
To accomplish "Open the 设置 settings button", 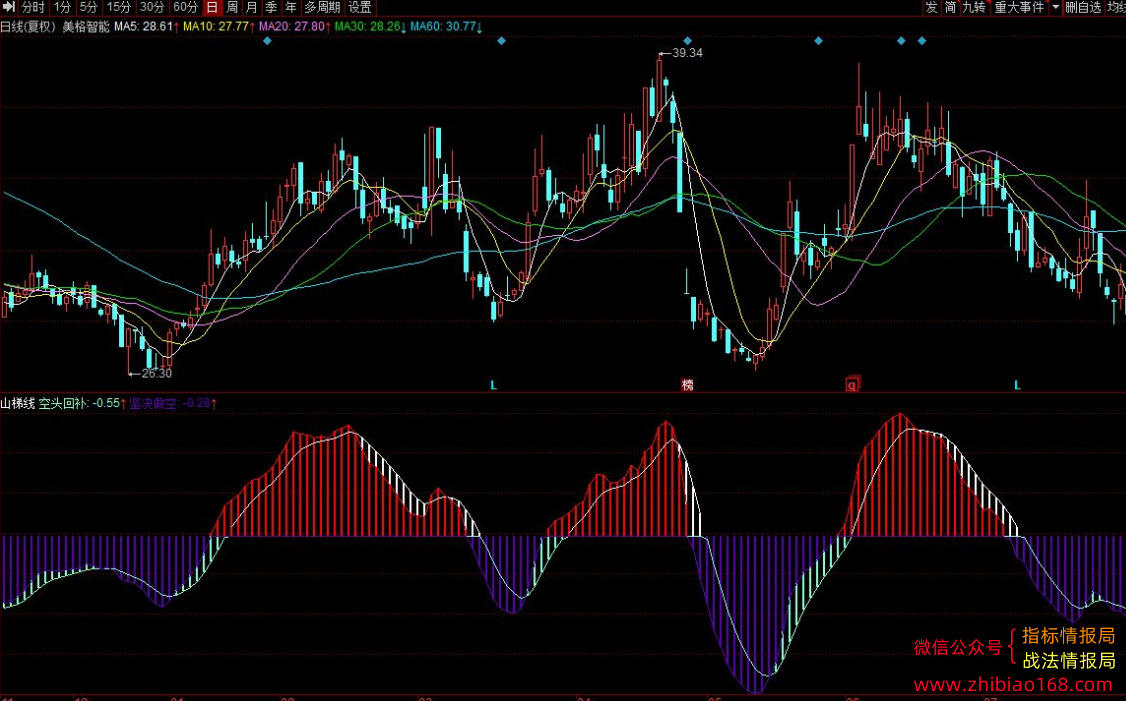I will [x=360, y=7].
